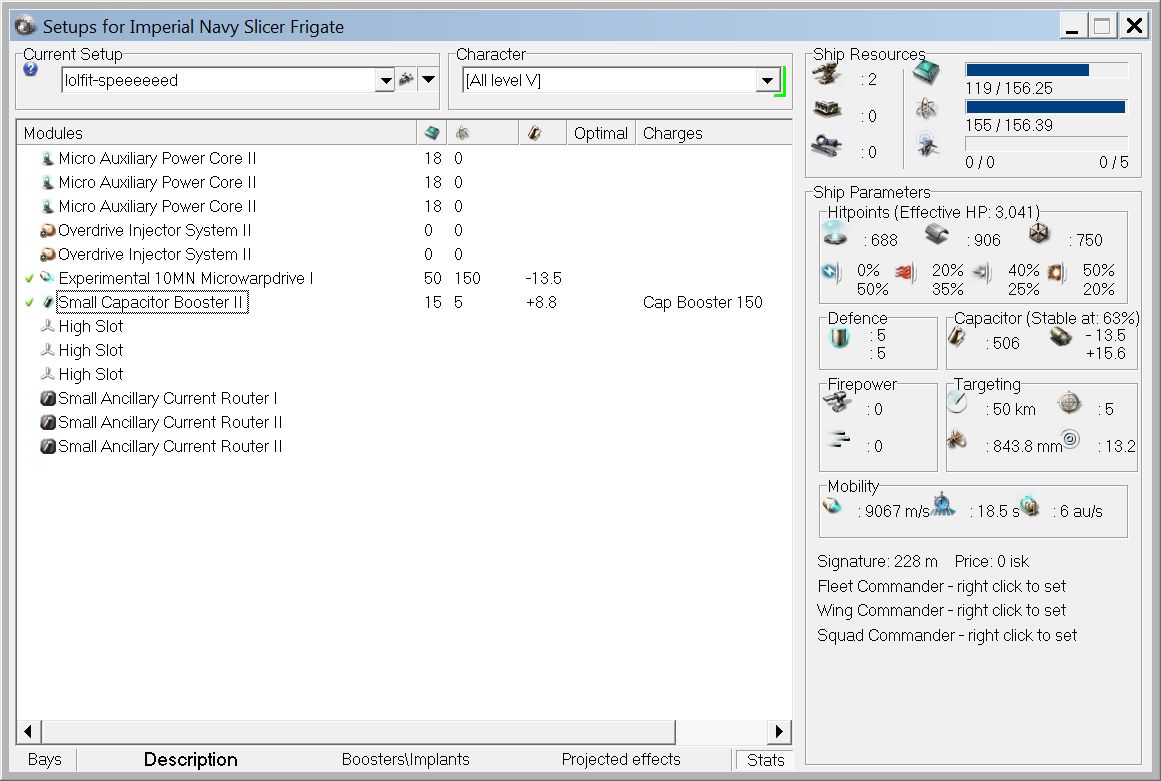The image size is (1161, 781).
Task: Click the ship icon beside setup name
Action: 406,80
